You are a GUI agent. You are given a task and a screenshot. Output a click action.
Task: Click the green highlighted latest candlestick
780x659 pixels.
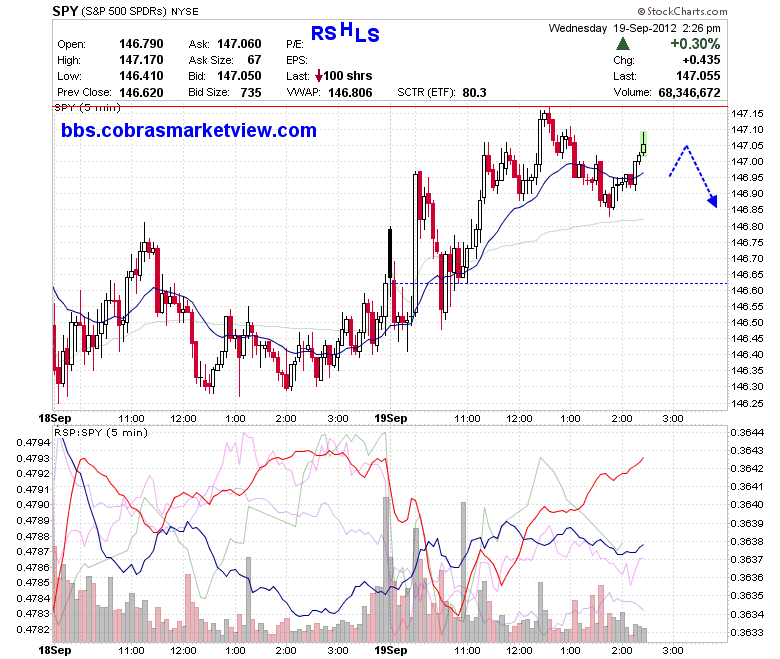[x=644, y=144]
